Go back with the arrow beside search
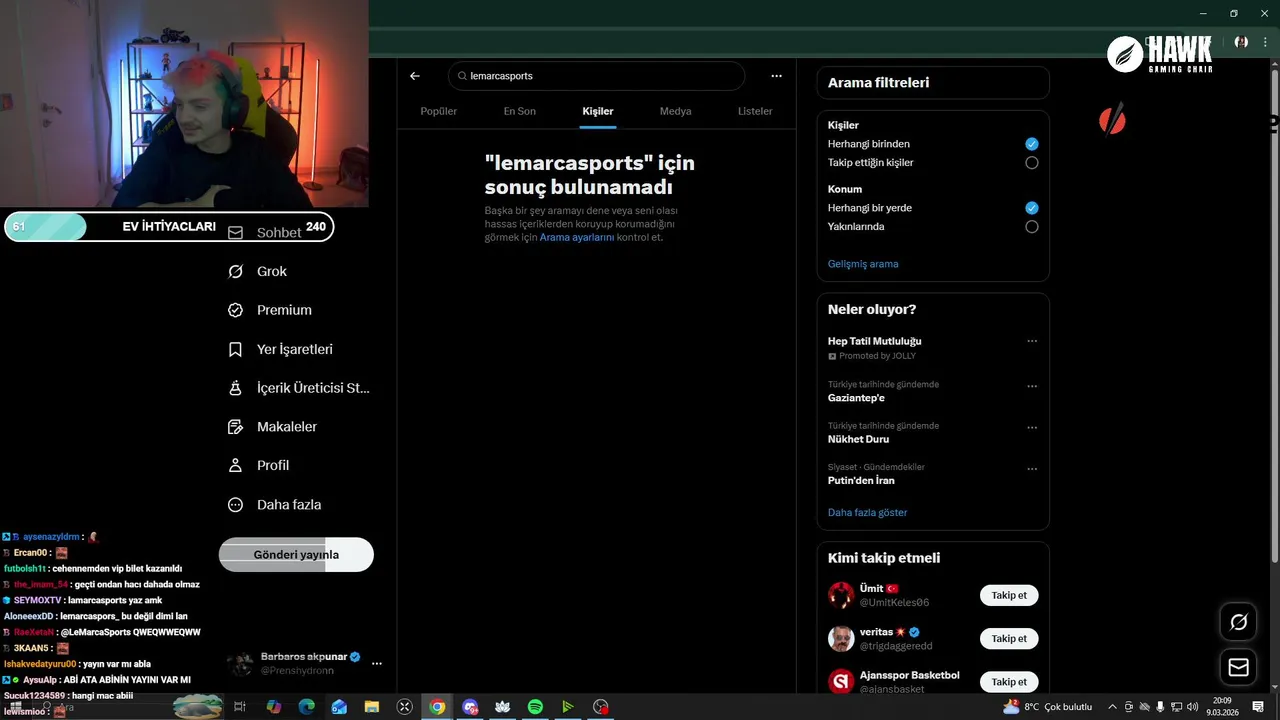Screen dimensions: 1280x720 pyautogui.click(x=415, y=76)
